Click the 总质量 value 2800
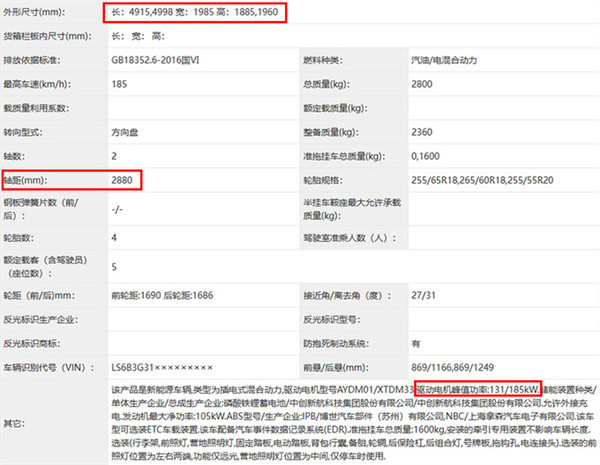The height and width of the screenshot is (465, 600). pyautogui.click(x=422, y=85)
